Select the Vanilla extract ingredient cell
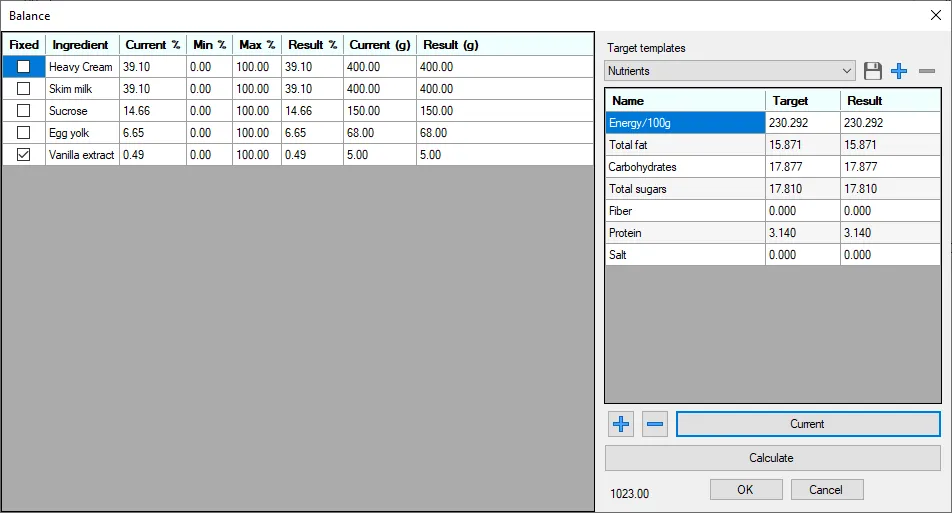Viewport: 952px width, 513px height. tap(82, 155)
